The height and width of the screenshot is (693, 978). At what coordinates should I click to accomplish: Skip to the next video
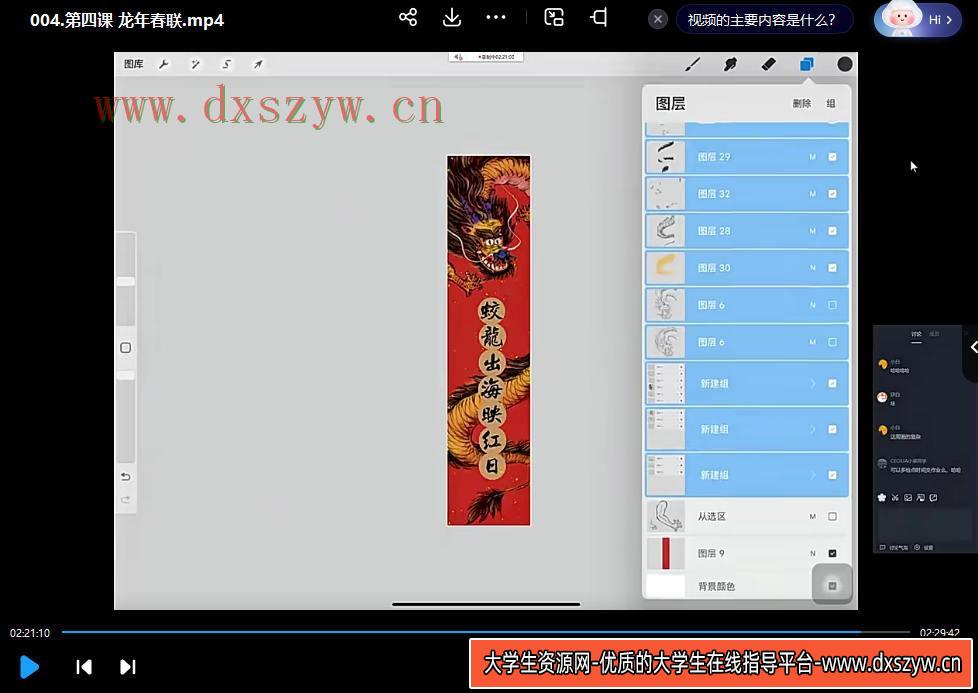(x=127, y=667)
